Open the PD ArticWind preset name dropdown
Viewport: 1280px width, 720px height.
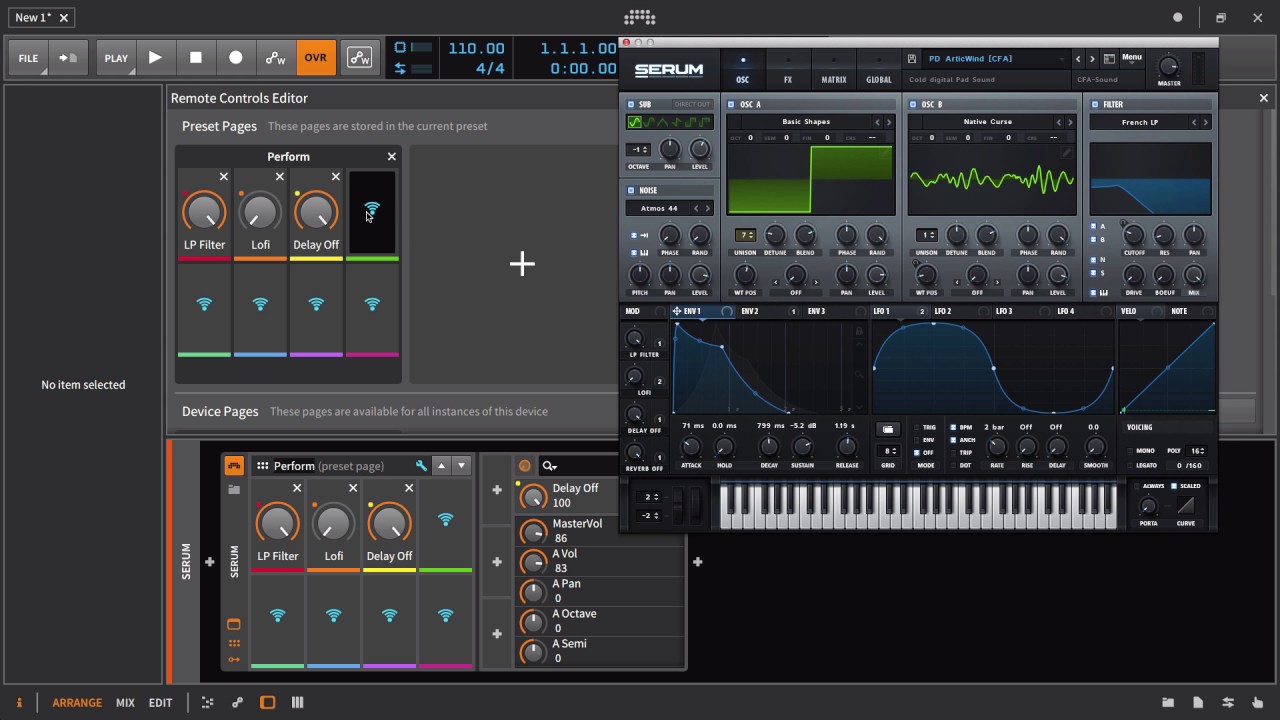(996, 59)
